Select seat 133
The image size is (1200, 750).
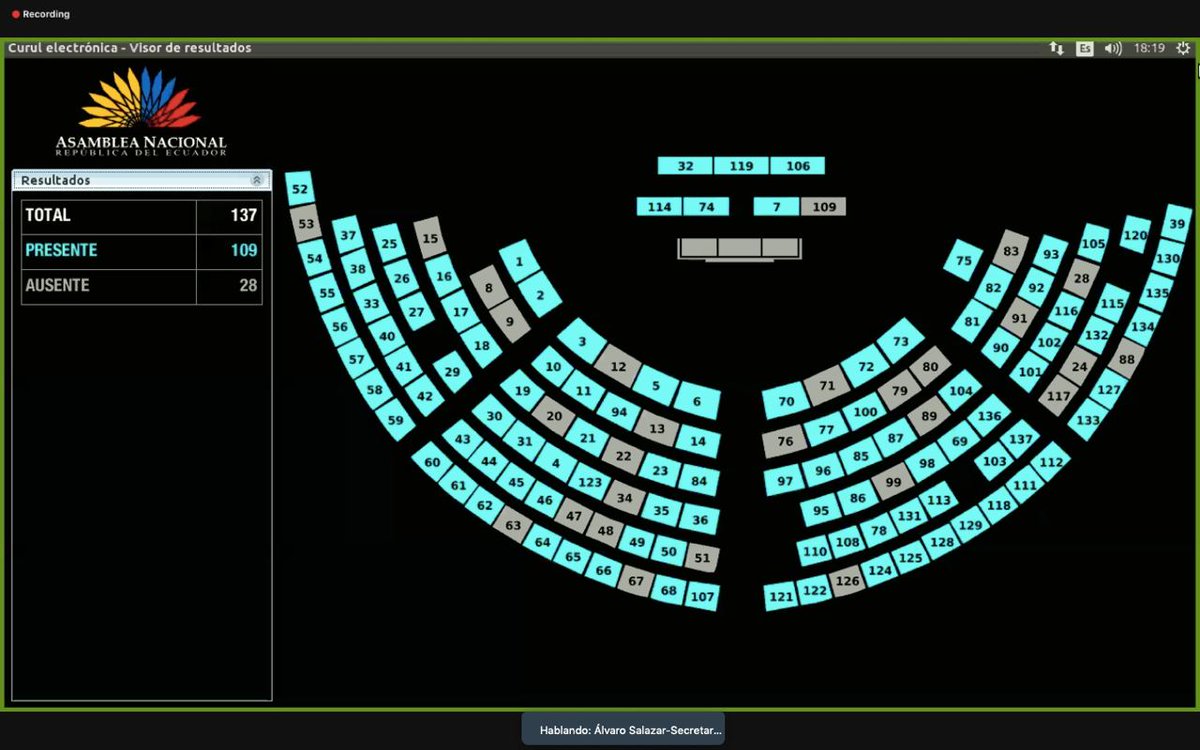[x=1088, y=420]
